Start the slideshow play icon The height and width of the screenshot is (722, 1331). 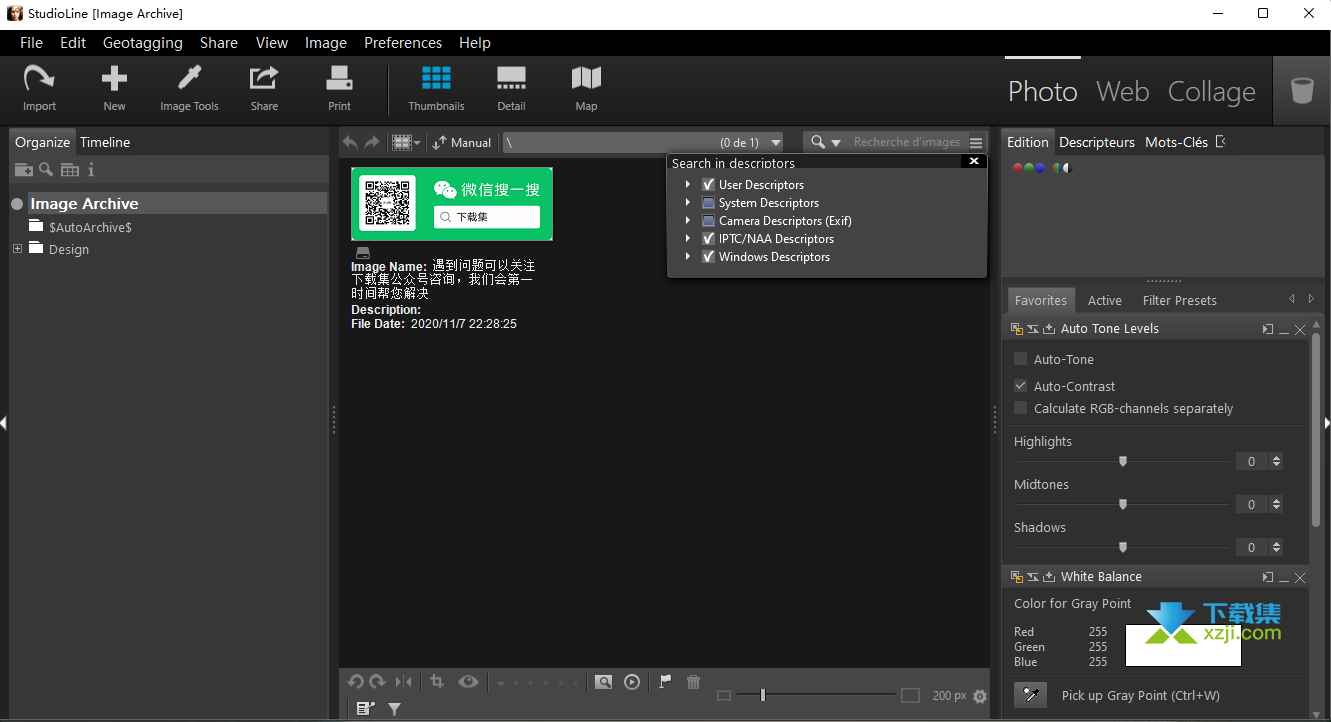632,682
